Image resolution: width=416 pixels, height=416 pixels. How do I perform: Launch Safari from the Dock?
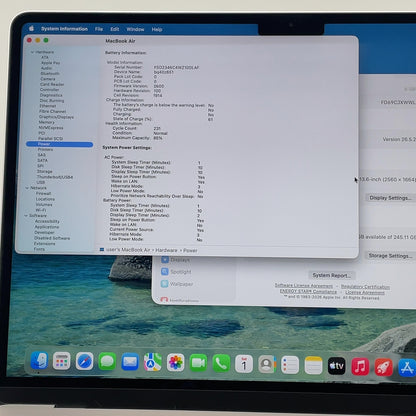tap(84, 361)
